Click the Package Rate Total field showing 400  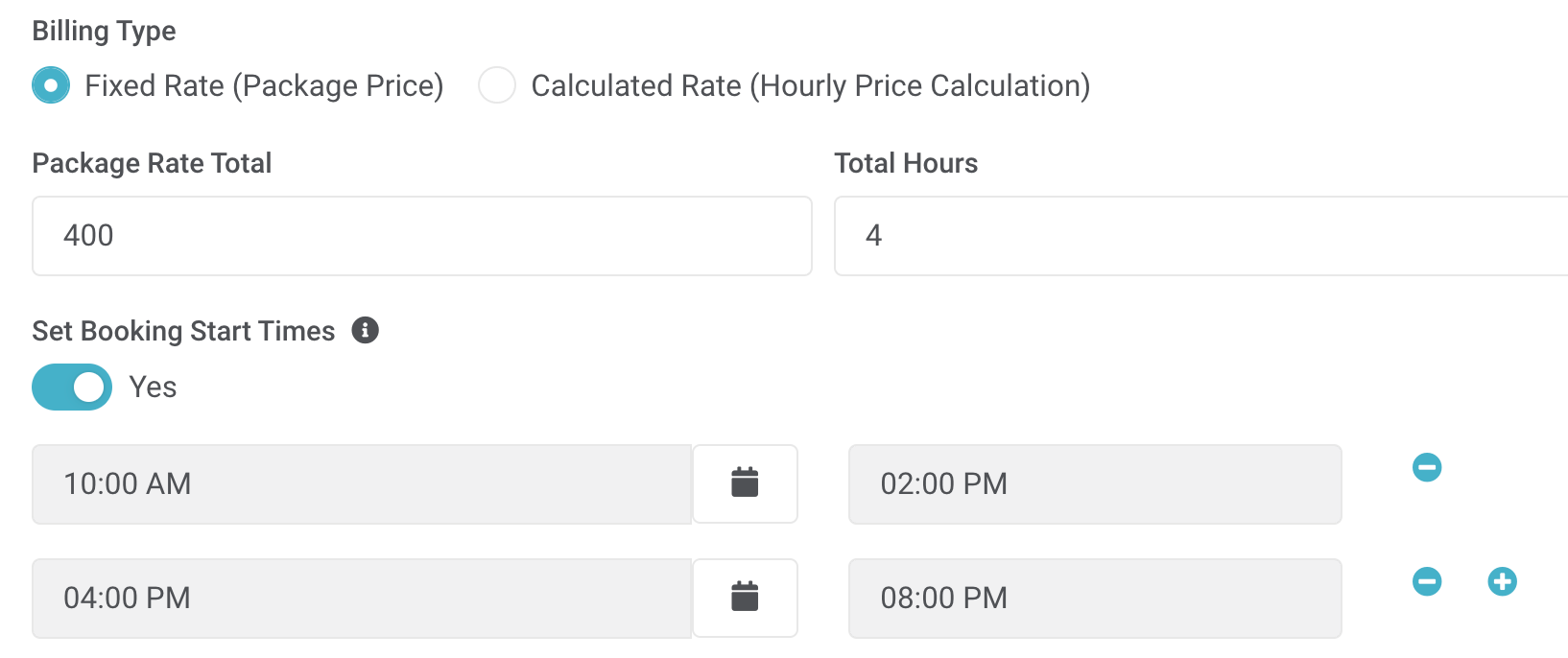422,236
